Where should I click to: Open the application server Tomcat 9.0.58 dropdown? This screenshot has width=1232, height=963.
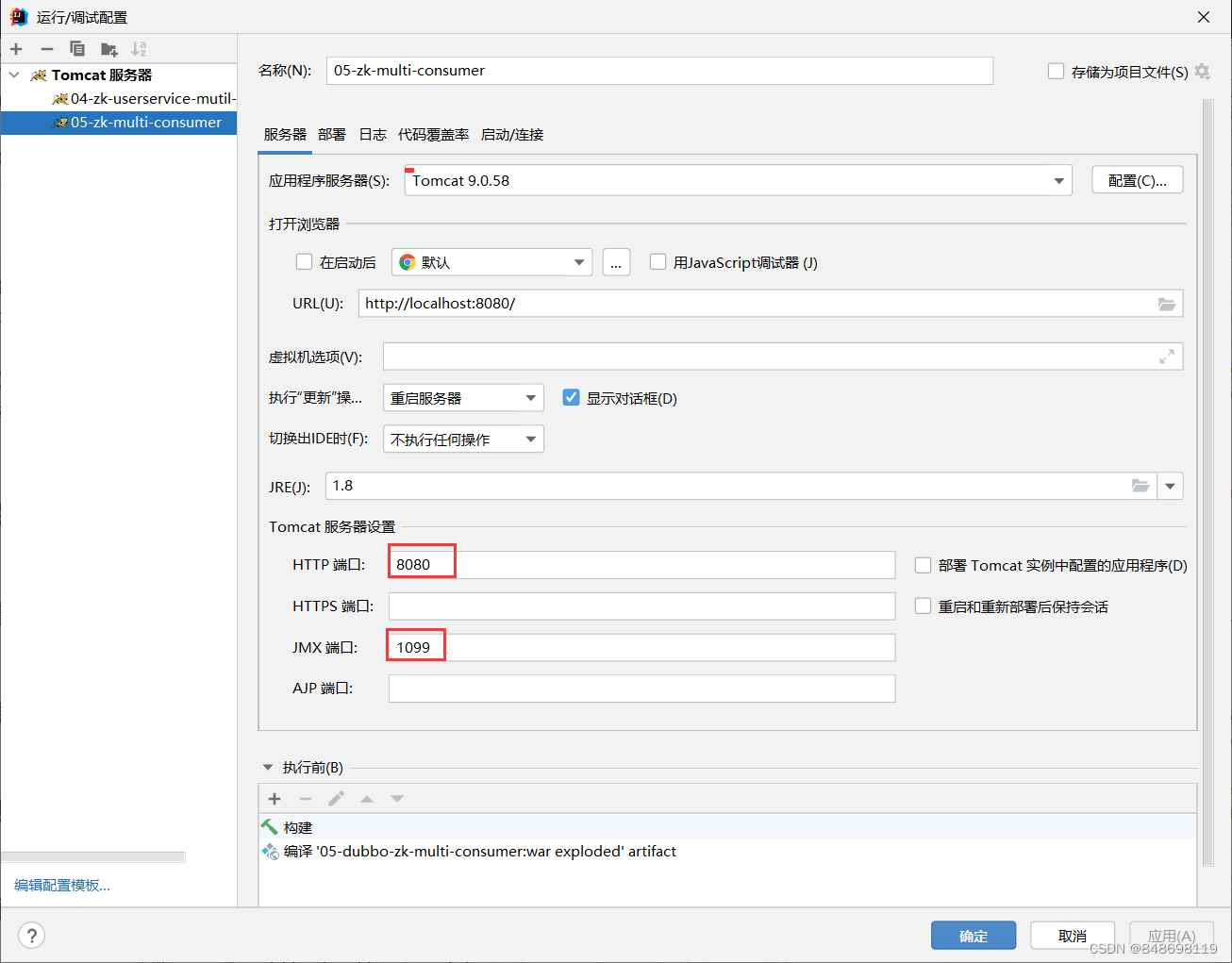coord(739,180)
